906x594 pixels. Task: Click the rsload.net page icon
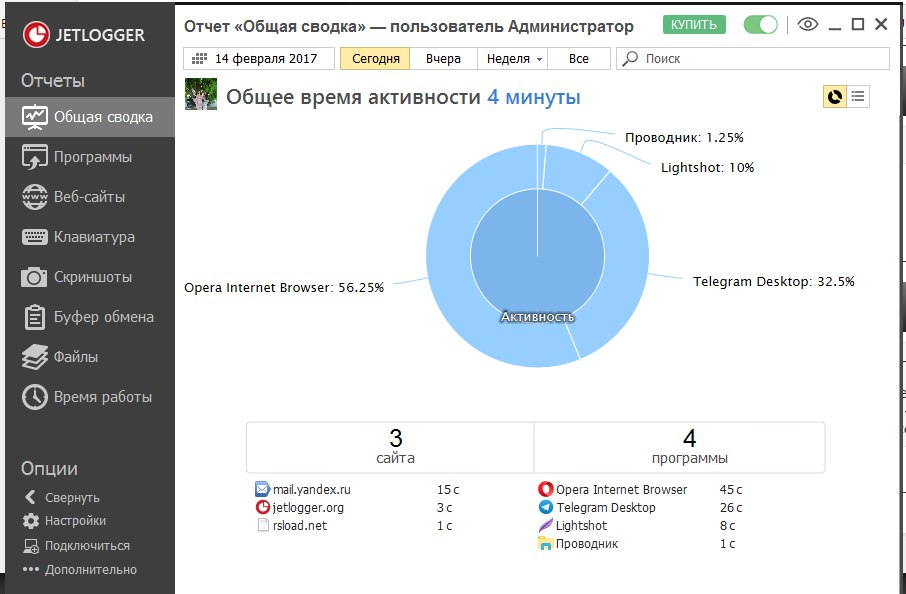coord(263,525)
